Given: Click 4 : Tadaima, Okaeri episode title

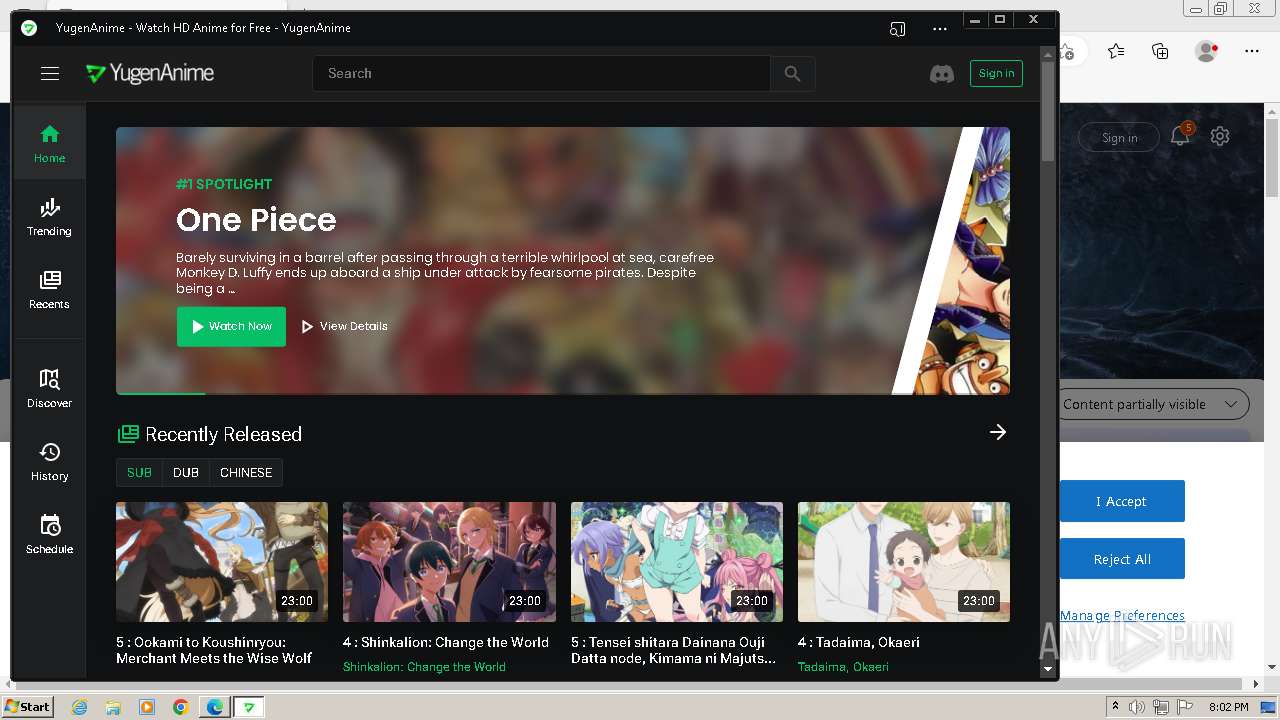Looking at the screenshot, I should tap(859, 642).
